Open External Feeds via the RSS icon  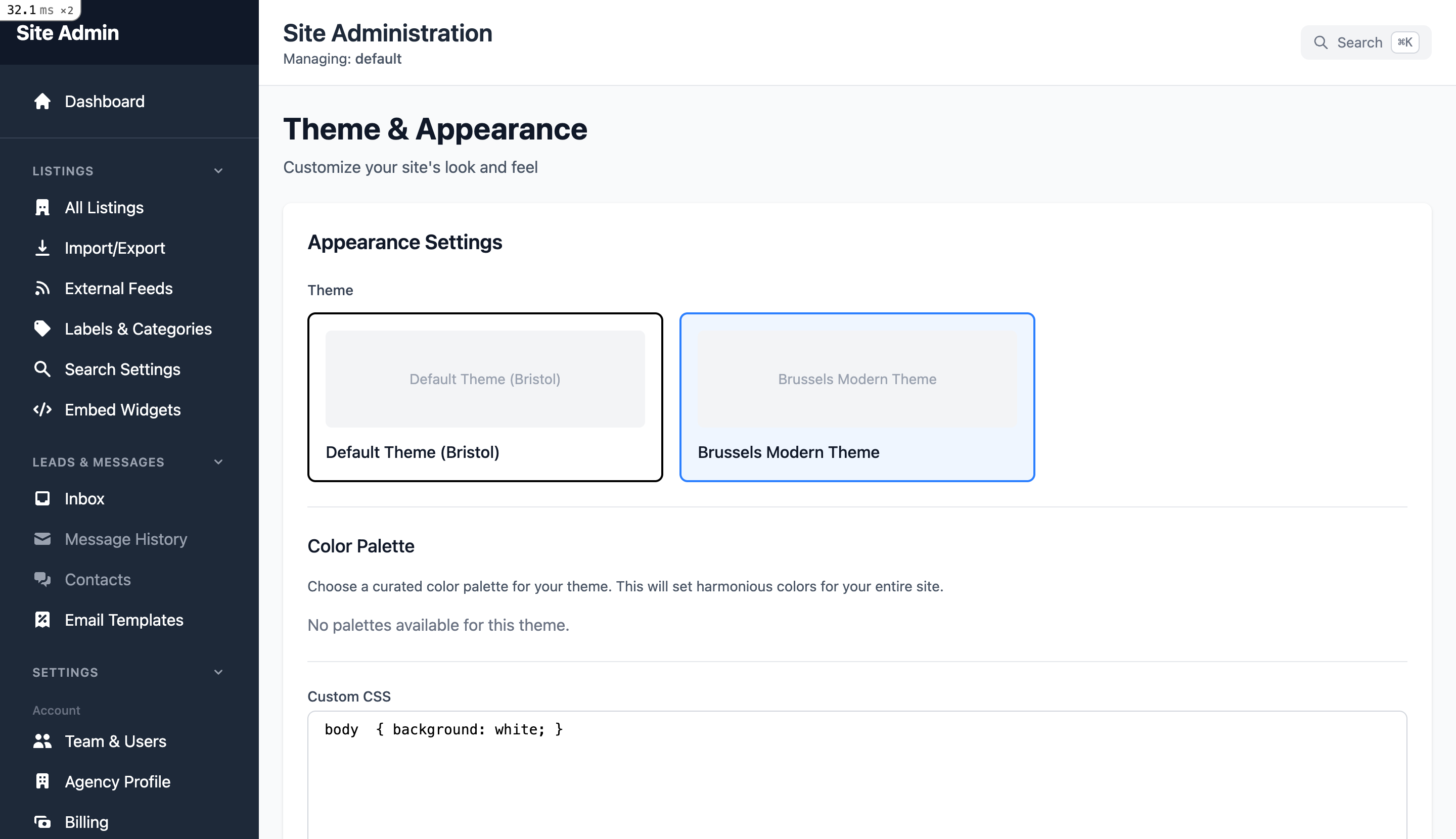tap(42, 288)
